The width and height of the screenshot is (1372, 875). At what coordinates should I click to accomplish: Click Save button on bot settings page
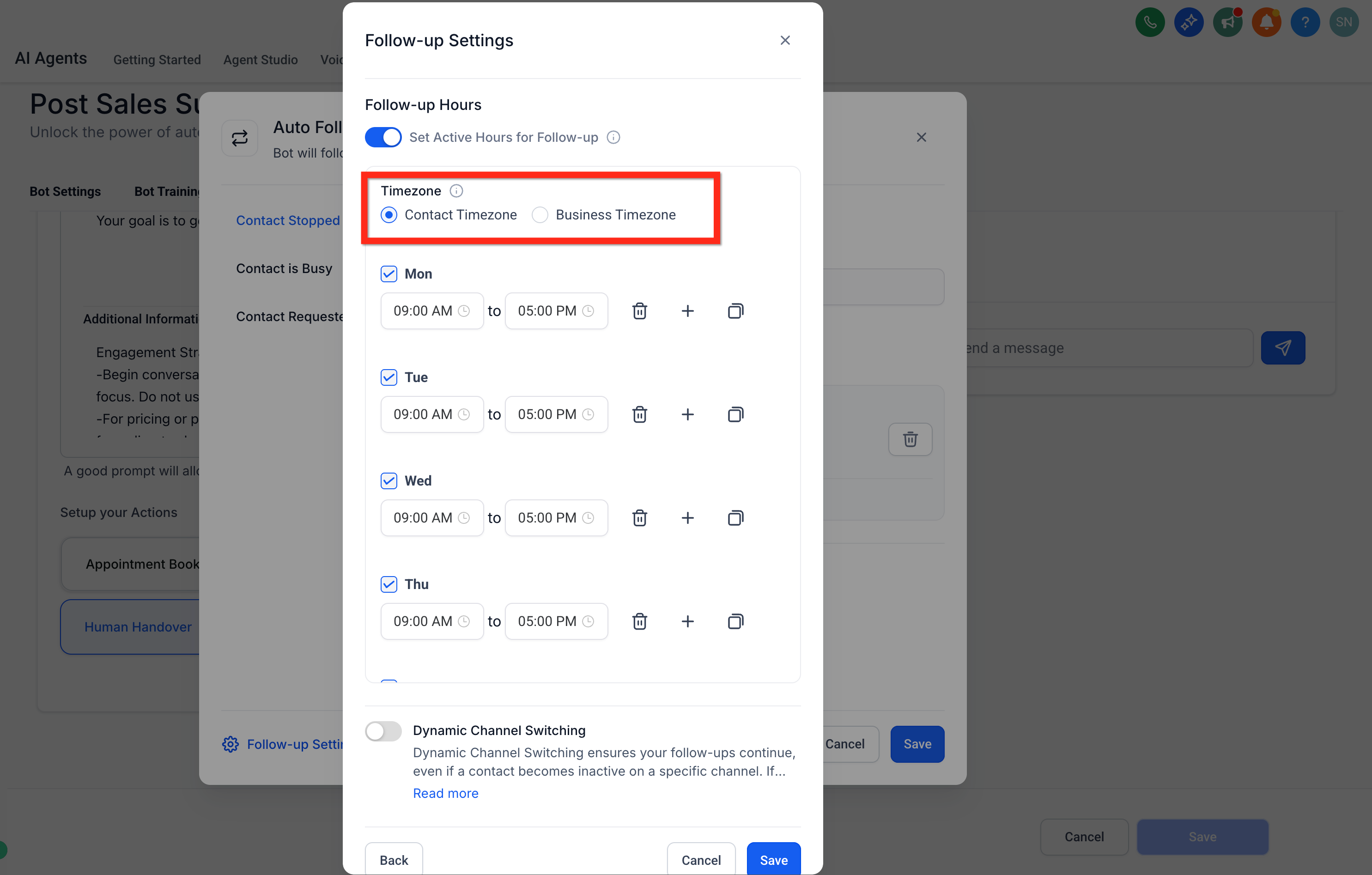click(1202, 837)
